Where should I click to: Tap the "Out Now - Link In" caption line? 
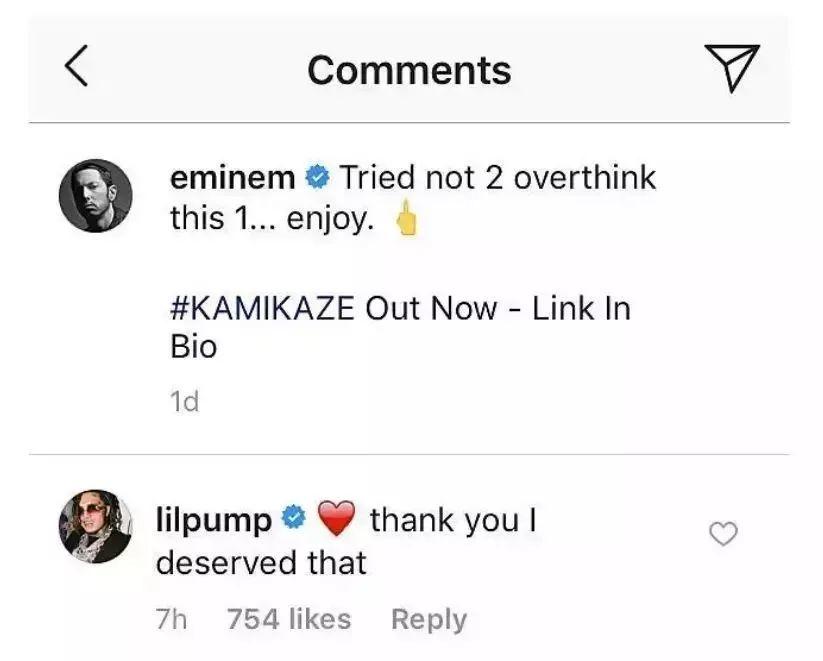pyautogui.click(x=498, y=307)
